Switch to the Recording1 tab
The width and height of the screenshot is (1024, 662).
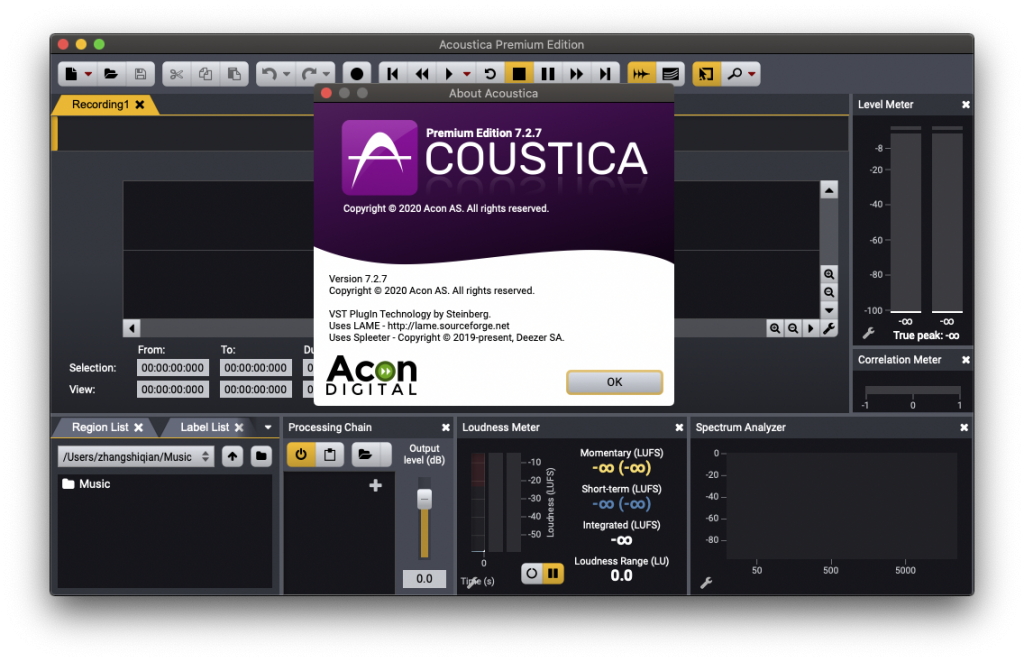coord(100,104)
